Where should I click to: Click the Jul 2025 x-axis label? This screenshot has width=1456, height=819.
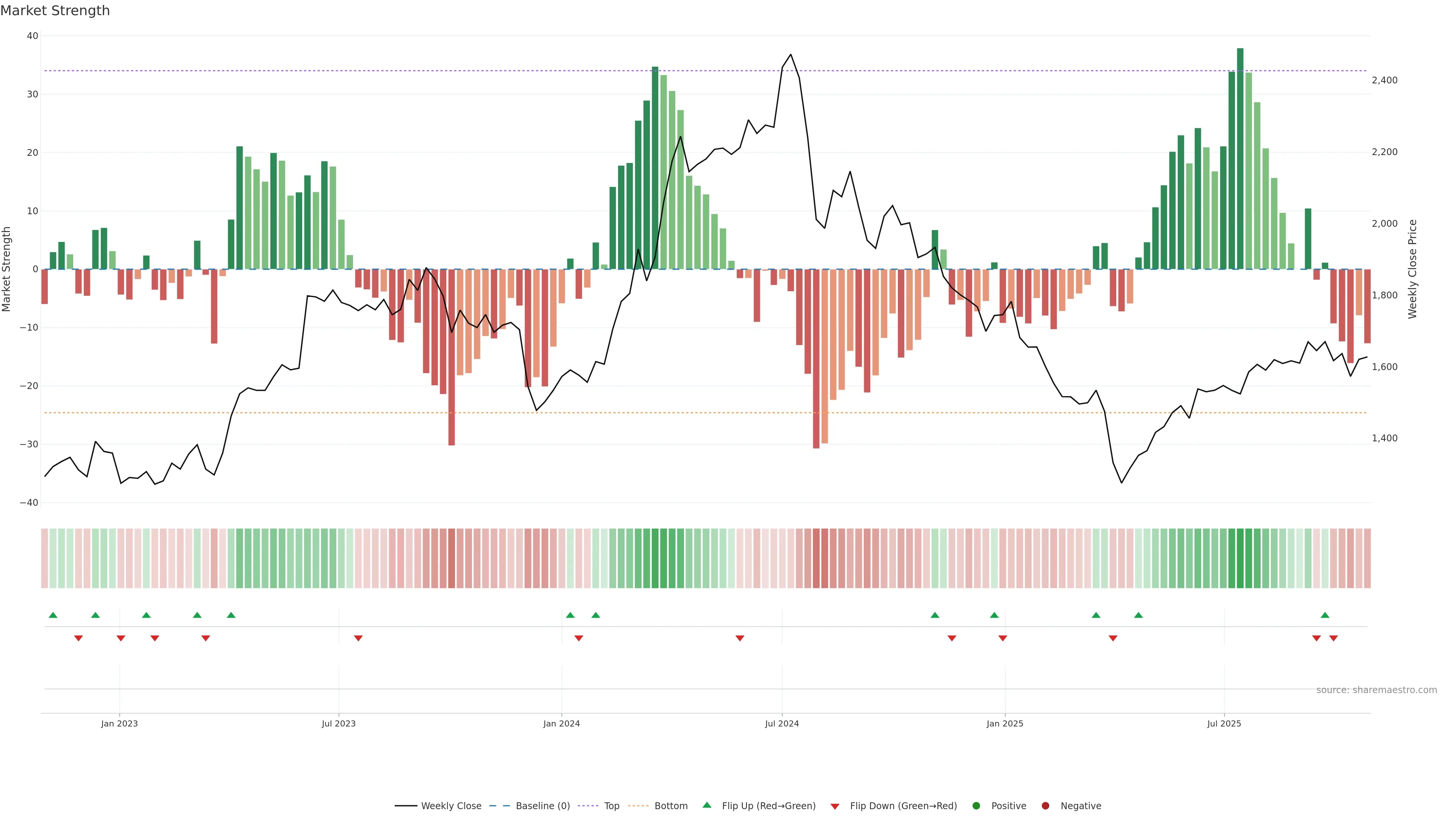coord(1224,723)
